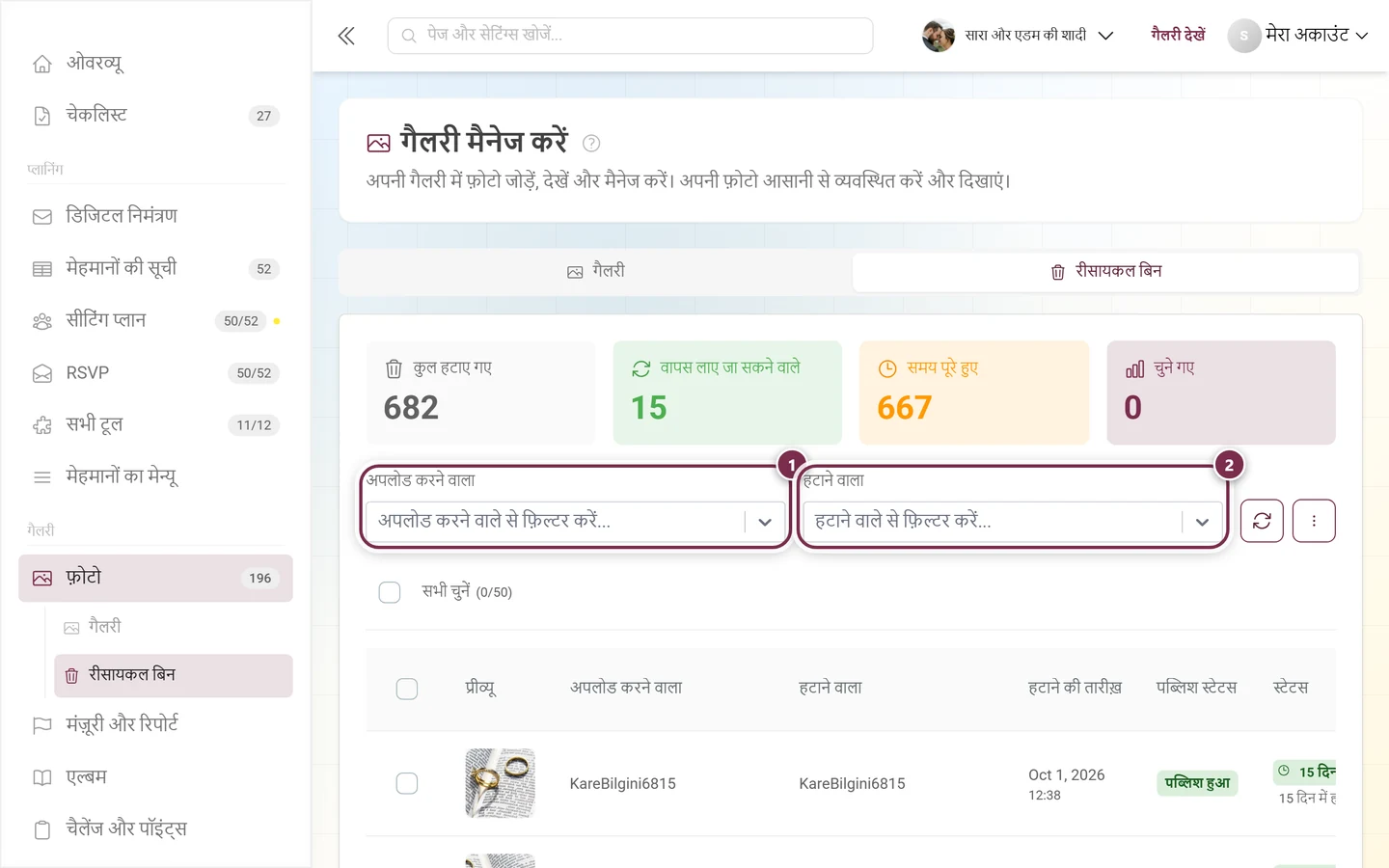1389x868 pixels.
Task: Open RSVP in the sidebar
Action: coord(155,373)
